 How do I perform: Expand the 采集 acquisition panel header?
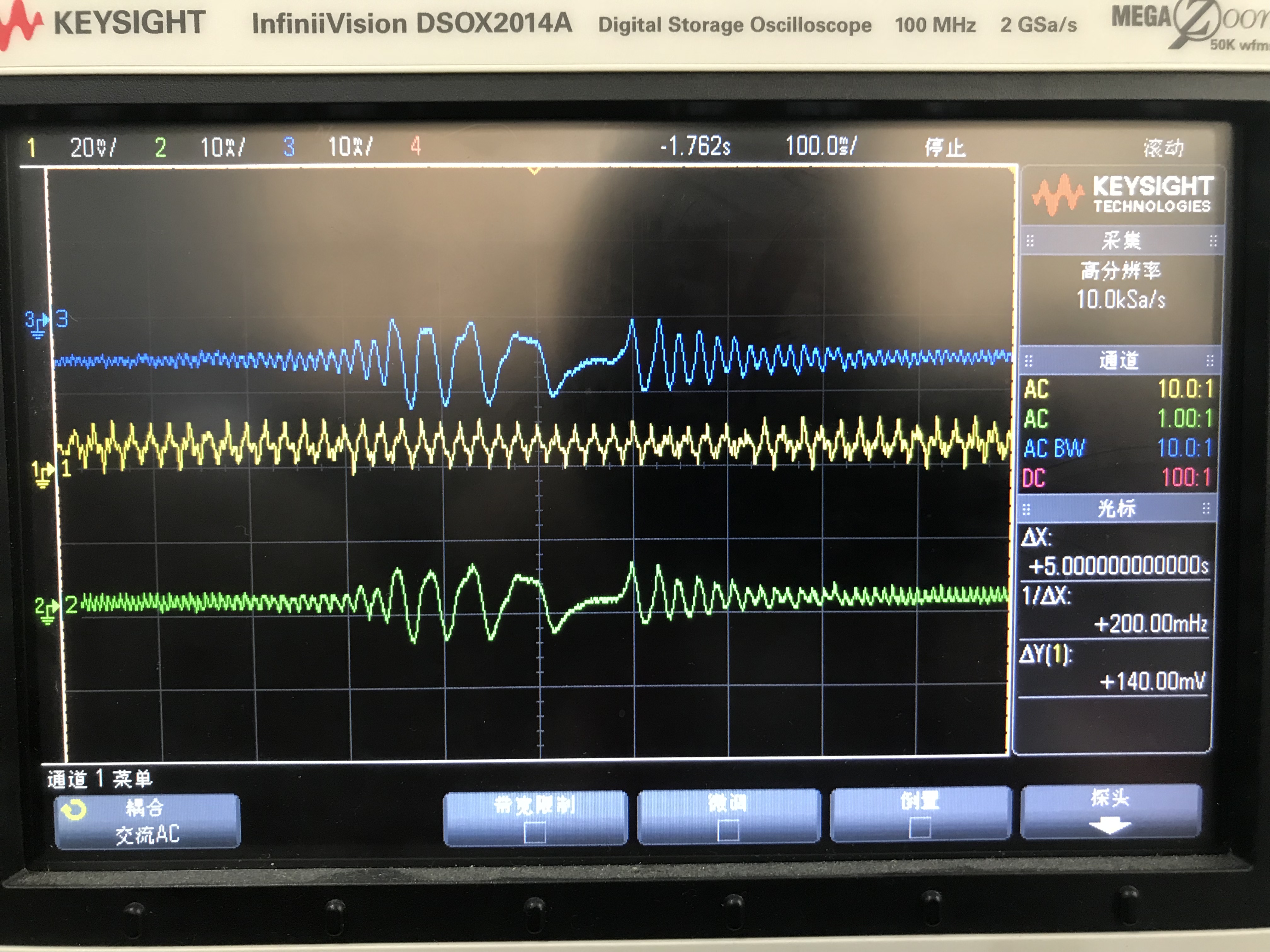pos(1121,241)
